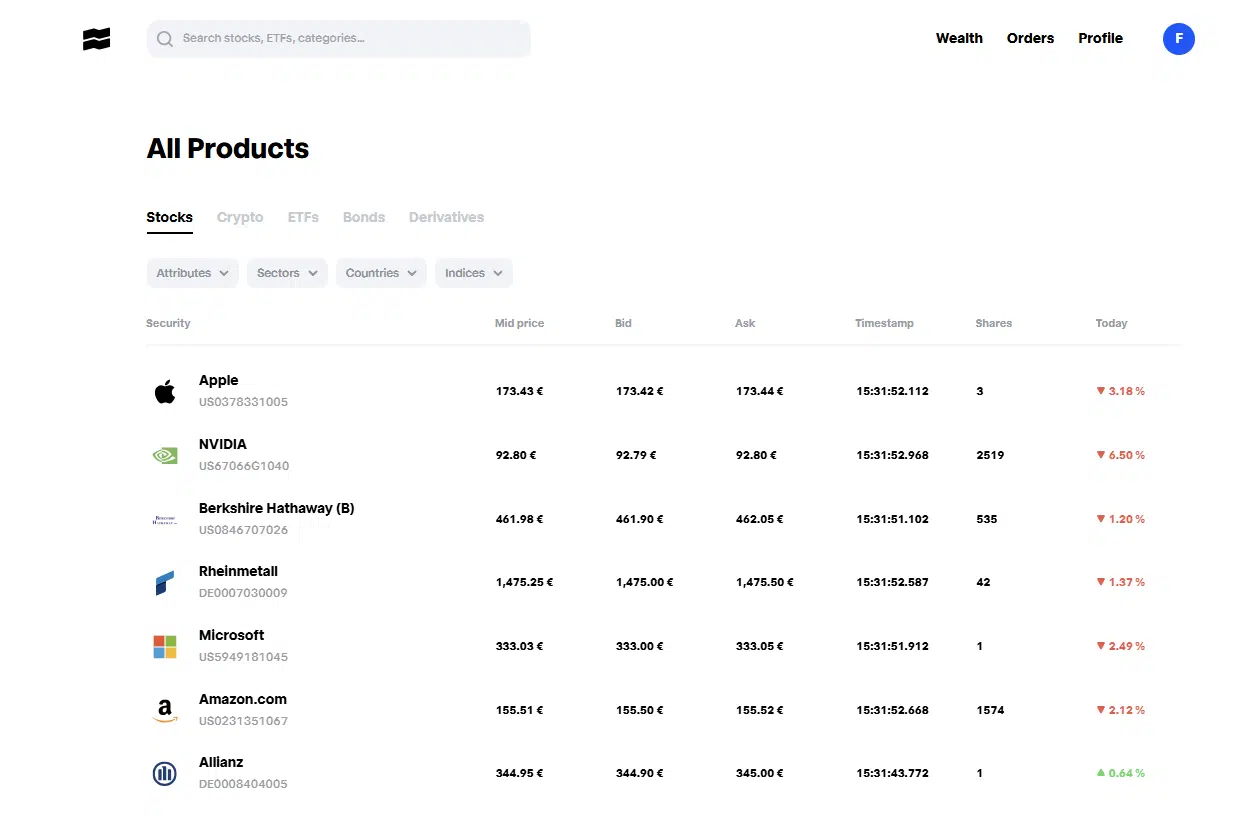The width and height of the screenshot is (1238, 819).
Task: Open the Microsoft stock name
Action: click(x=231, y=635)
